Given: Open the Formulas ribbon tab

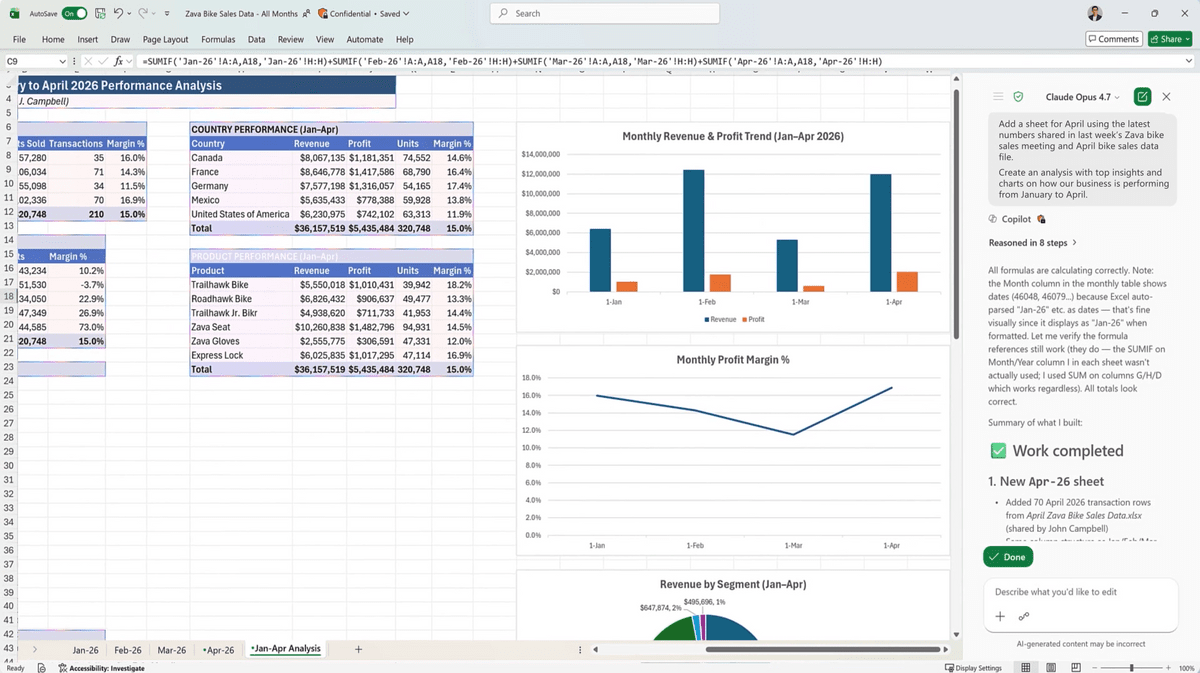Looking at the screenshot, I should pos(218,39).
